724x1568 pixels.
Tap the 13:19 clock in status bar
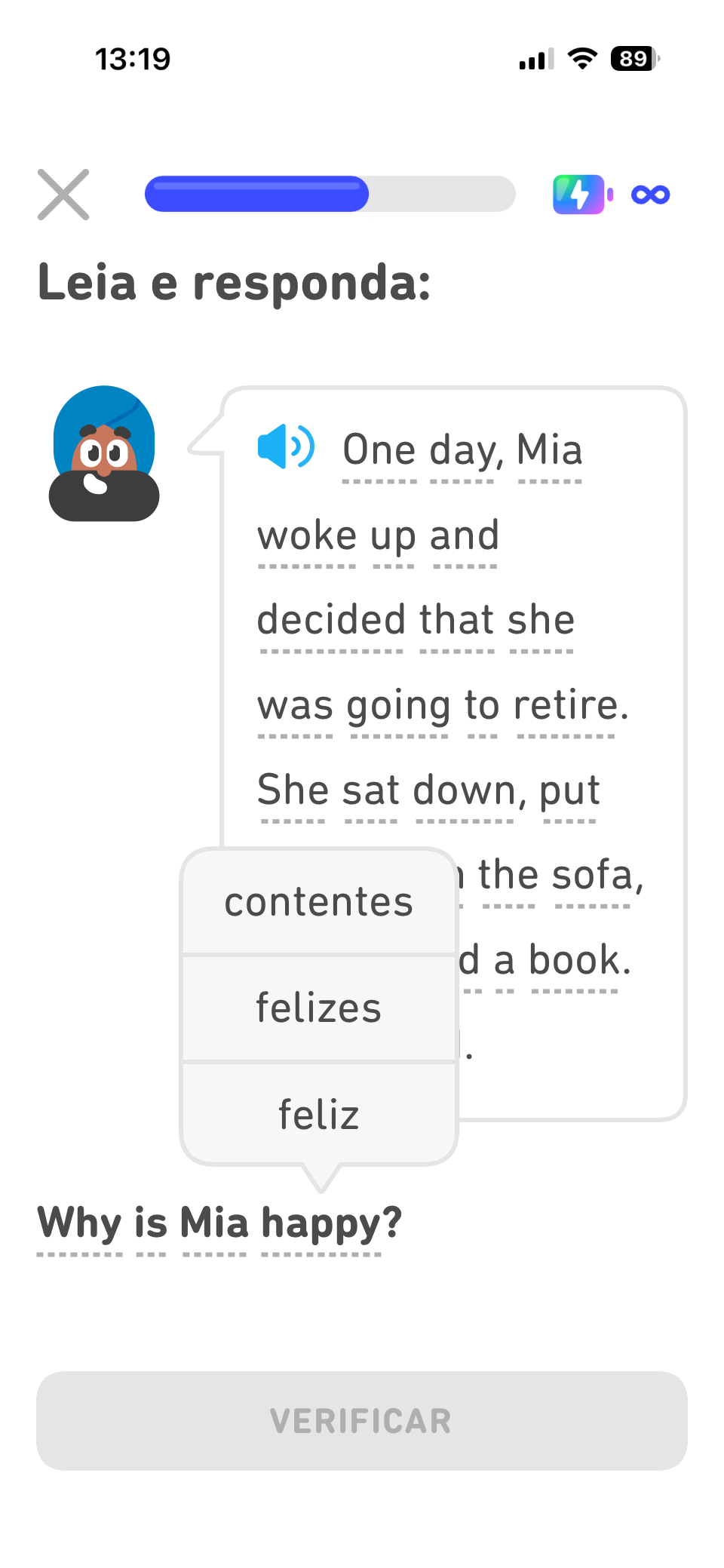point(133,59)
